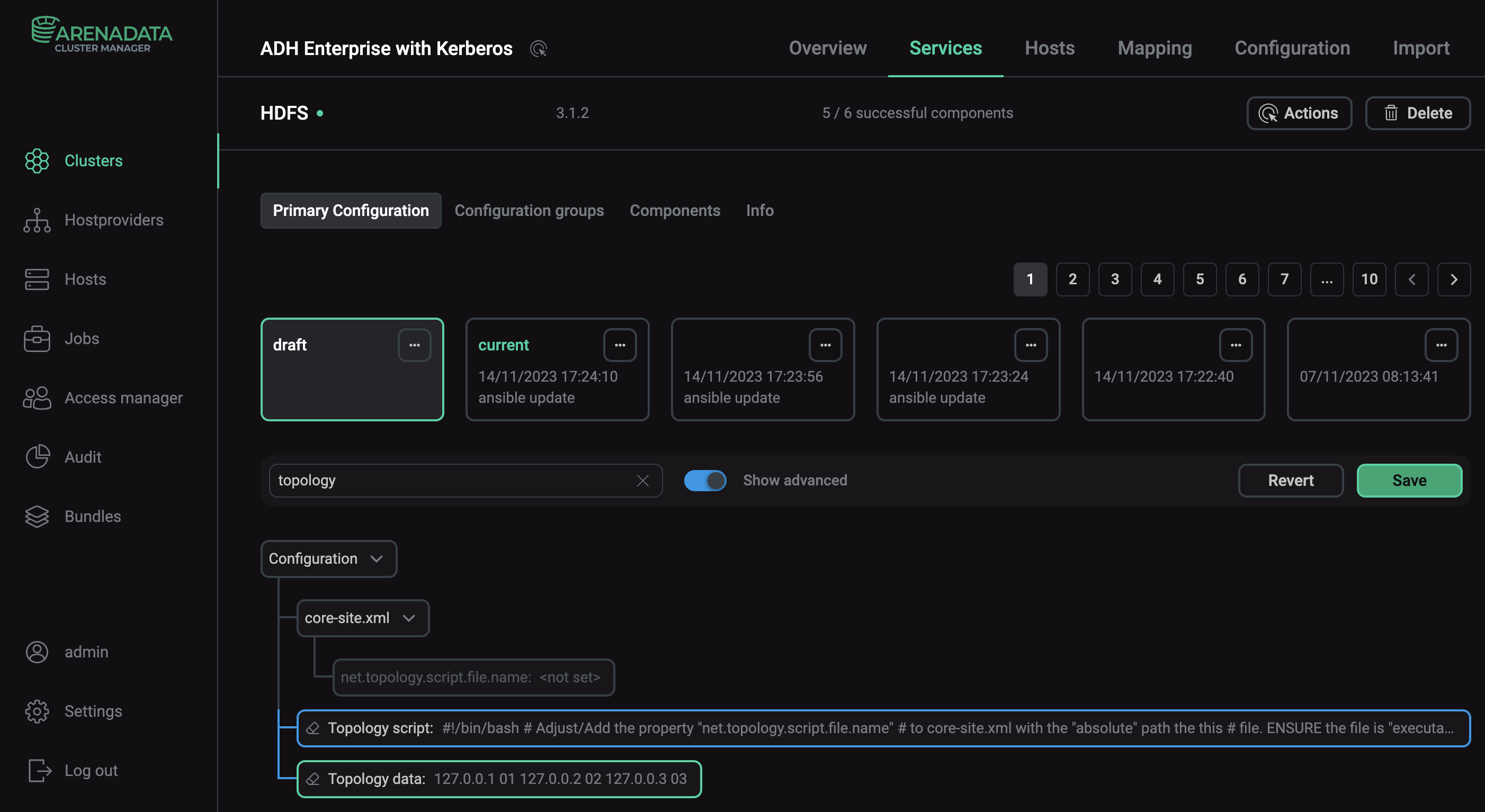Open options menu on draft config card

[415, 345]
